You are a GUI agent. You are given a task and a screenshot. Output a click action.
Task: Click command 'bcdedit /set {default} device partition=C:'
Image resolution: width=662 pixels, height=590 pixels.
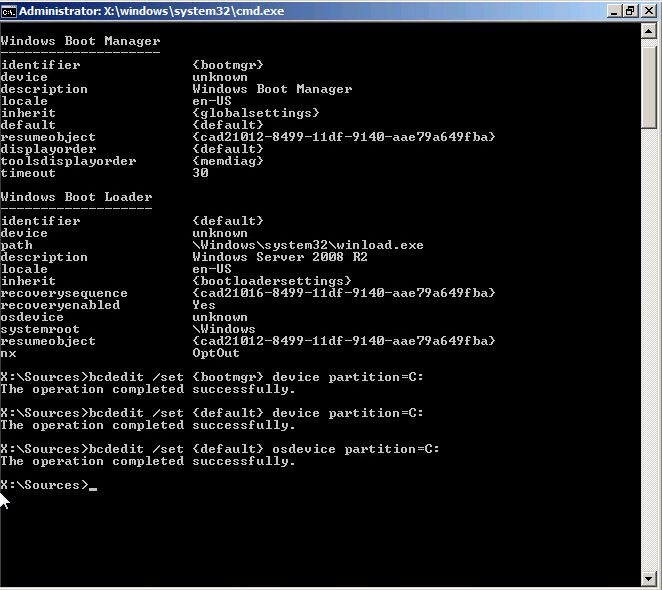(256, 413)
